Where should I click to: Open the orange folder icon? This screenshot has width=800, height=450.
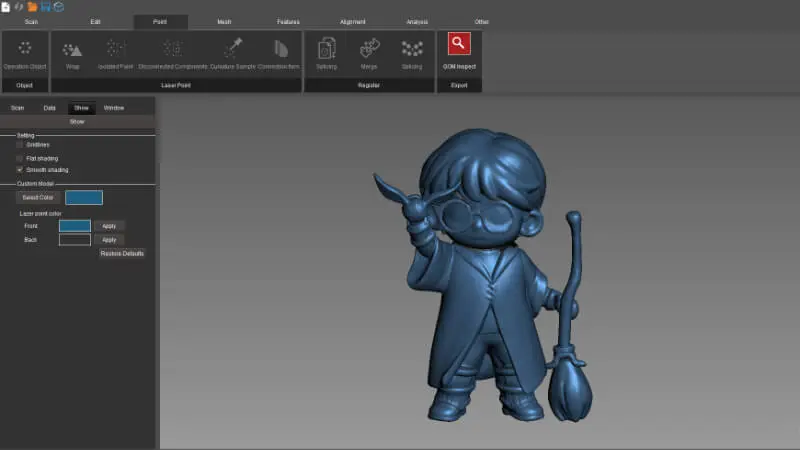point(32,7)
